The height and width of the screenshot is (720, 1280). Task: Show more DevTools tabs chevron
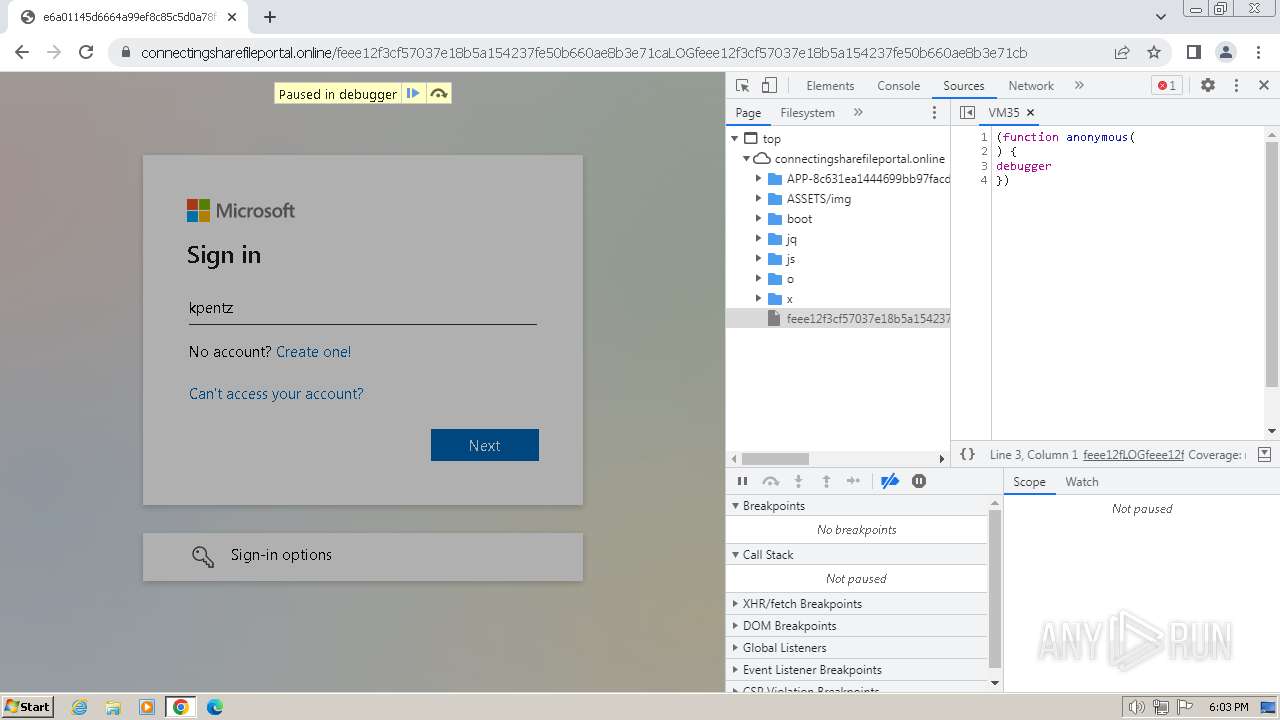point(1079,85)
